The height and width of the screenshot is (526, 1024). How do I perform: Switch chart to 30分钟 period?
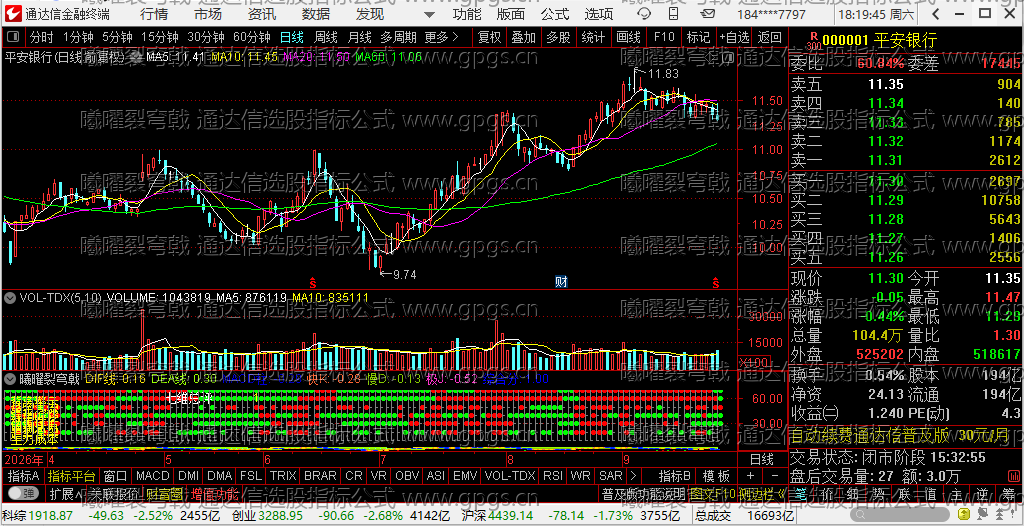point(206,37)
